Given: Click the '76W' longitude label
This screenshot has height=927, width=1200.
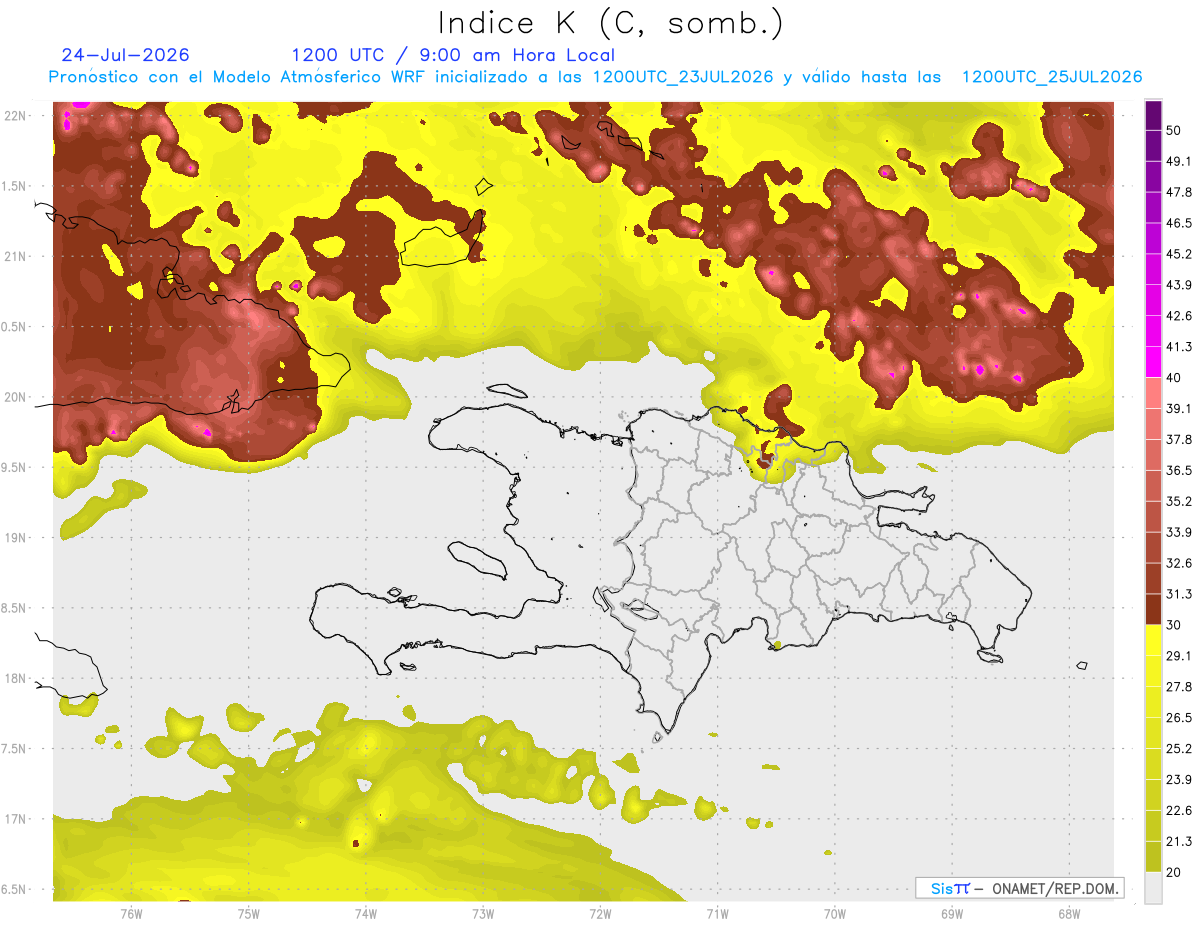Looking at the screenshot, I should pyautogui.click(x=131, y=913).
